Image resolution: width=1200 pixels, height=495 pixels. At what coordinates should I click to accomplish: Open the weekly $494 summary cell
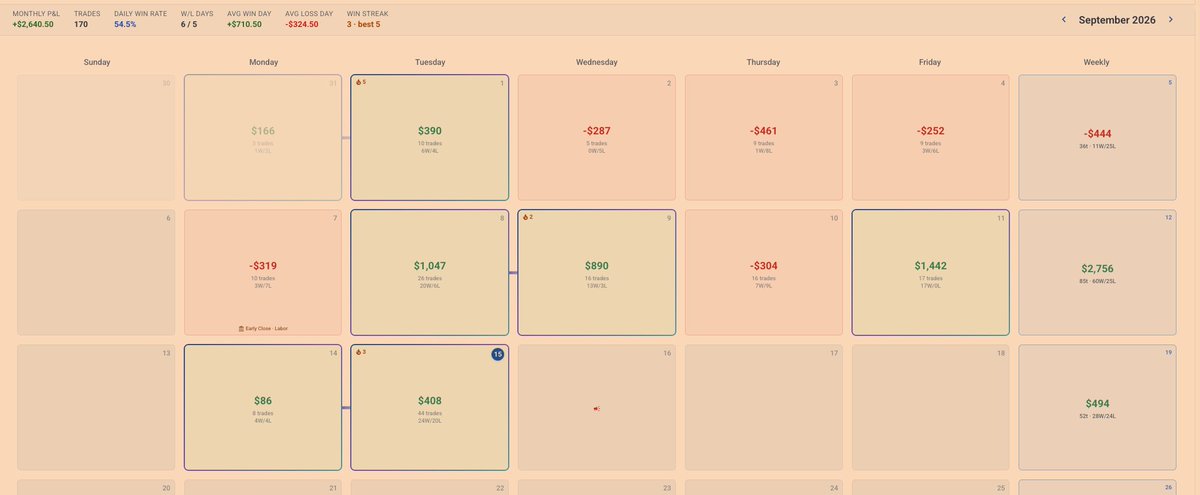pos(1097,407)
